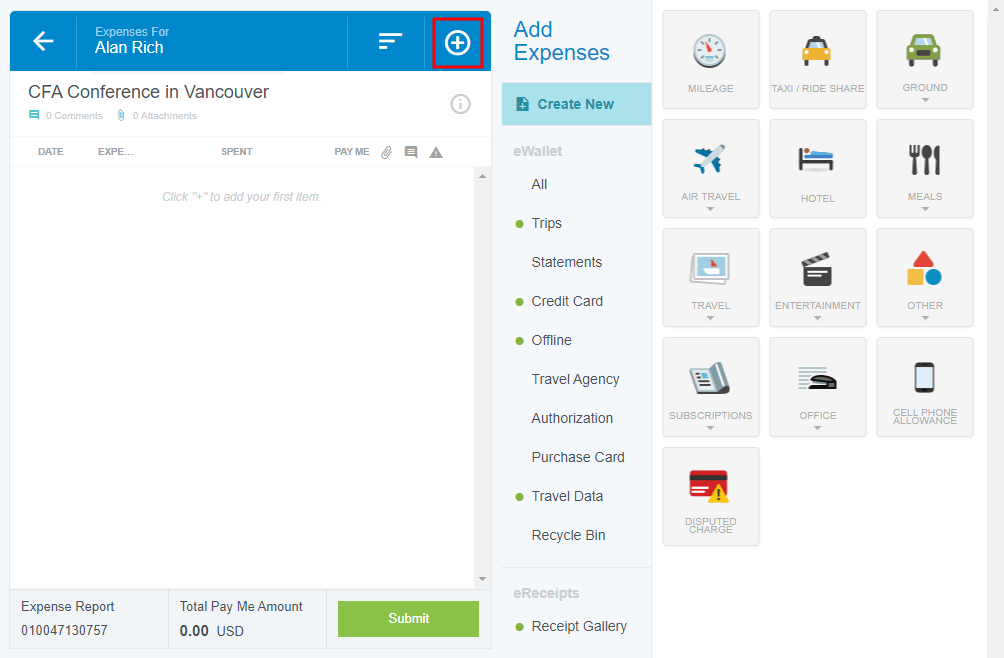Select the Mileage expense tile
The width and height of the screenshot is (1004, 658).
(710, 59)
